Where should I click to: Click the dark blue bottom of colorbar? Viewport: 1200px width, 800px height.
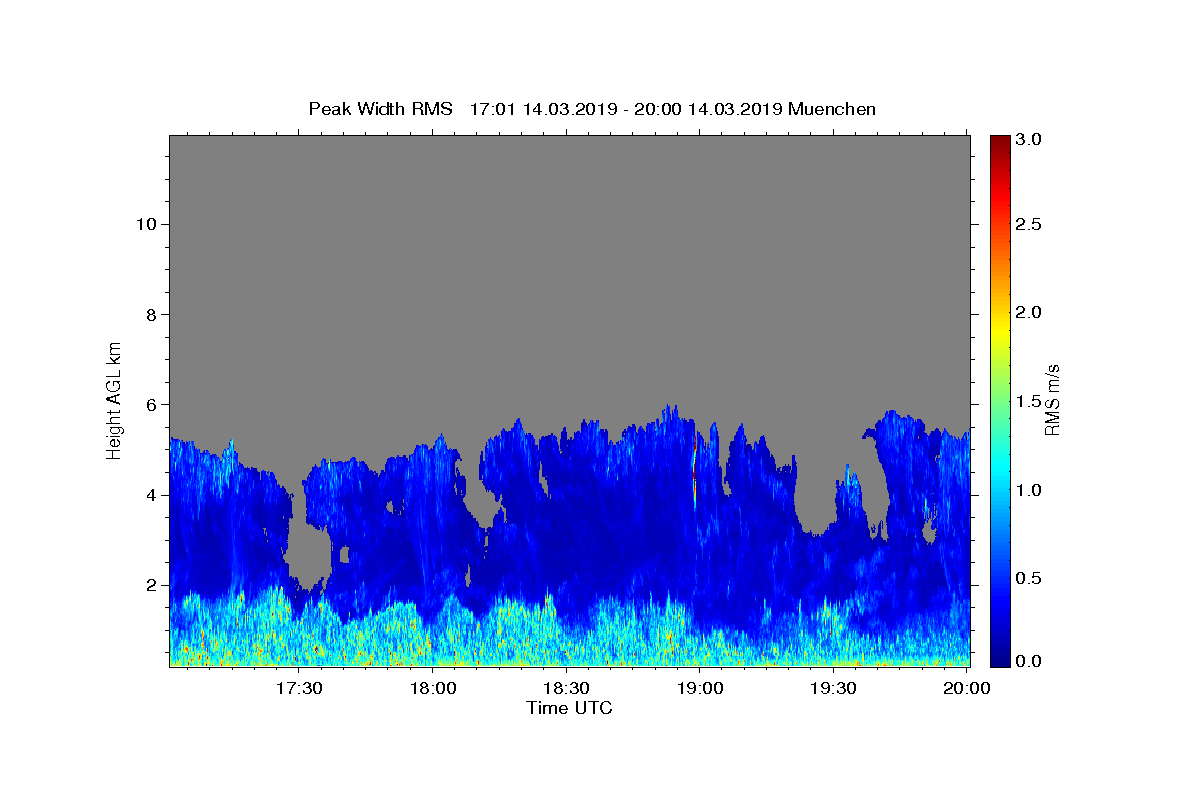[999, 658]
